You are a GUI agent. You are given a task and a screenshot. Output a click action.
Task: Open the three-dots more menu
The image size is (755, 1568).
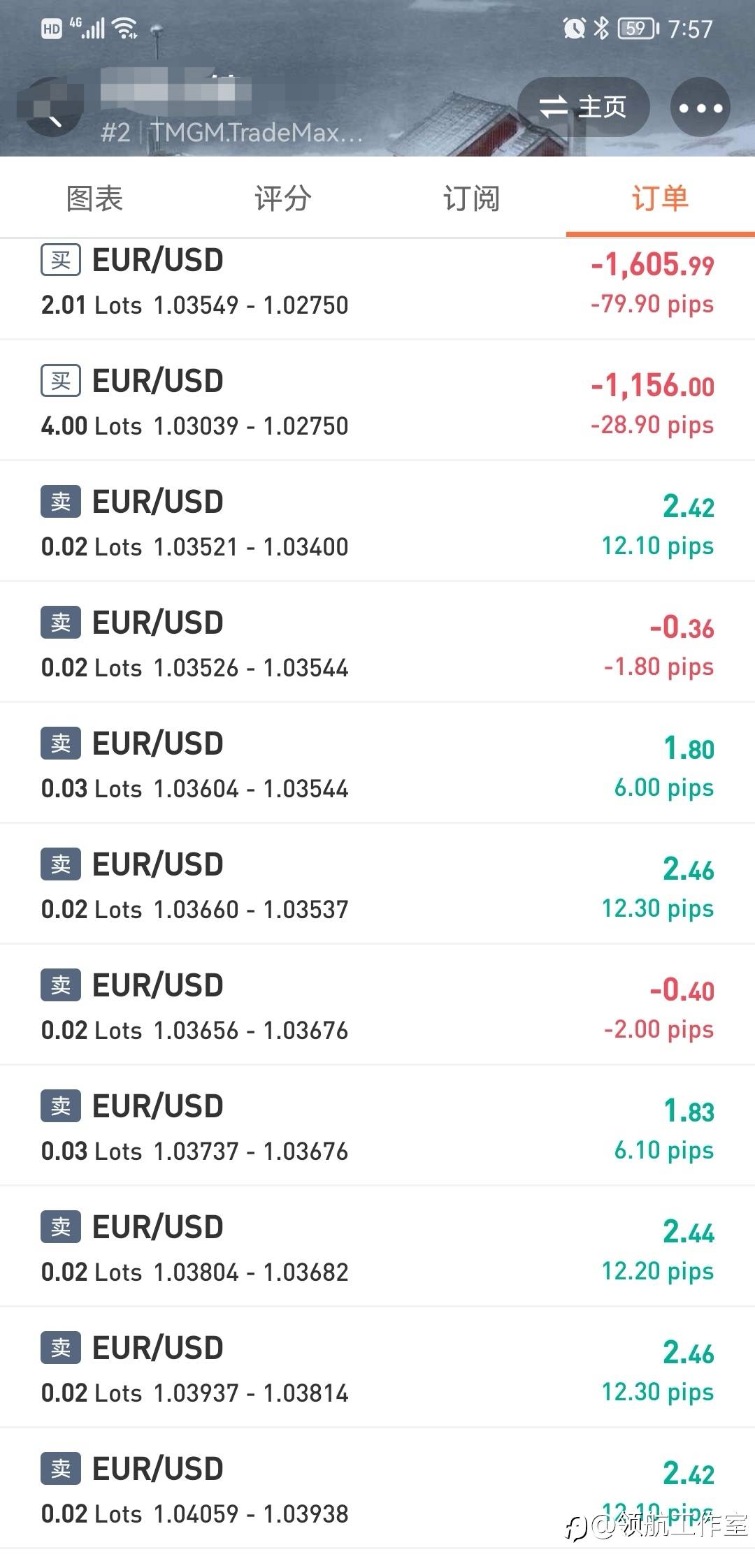pos(700,108)
